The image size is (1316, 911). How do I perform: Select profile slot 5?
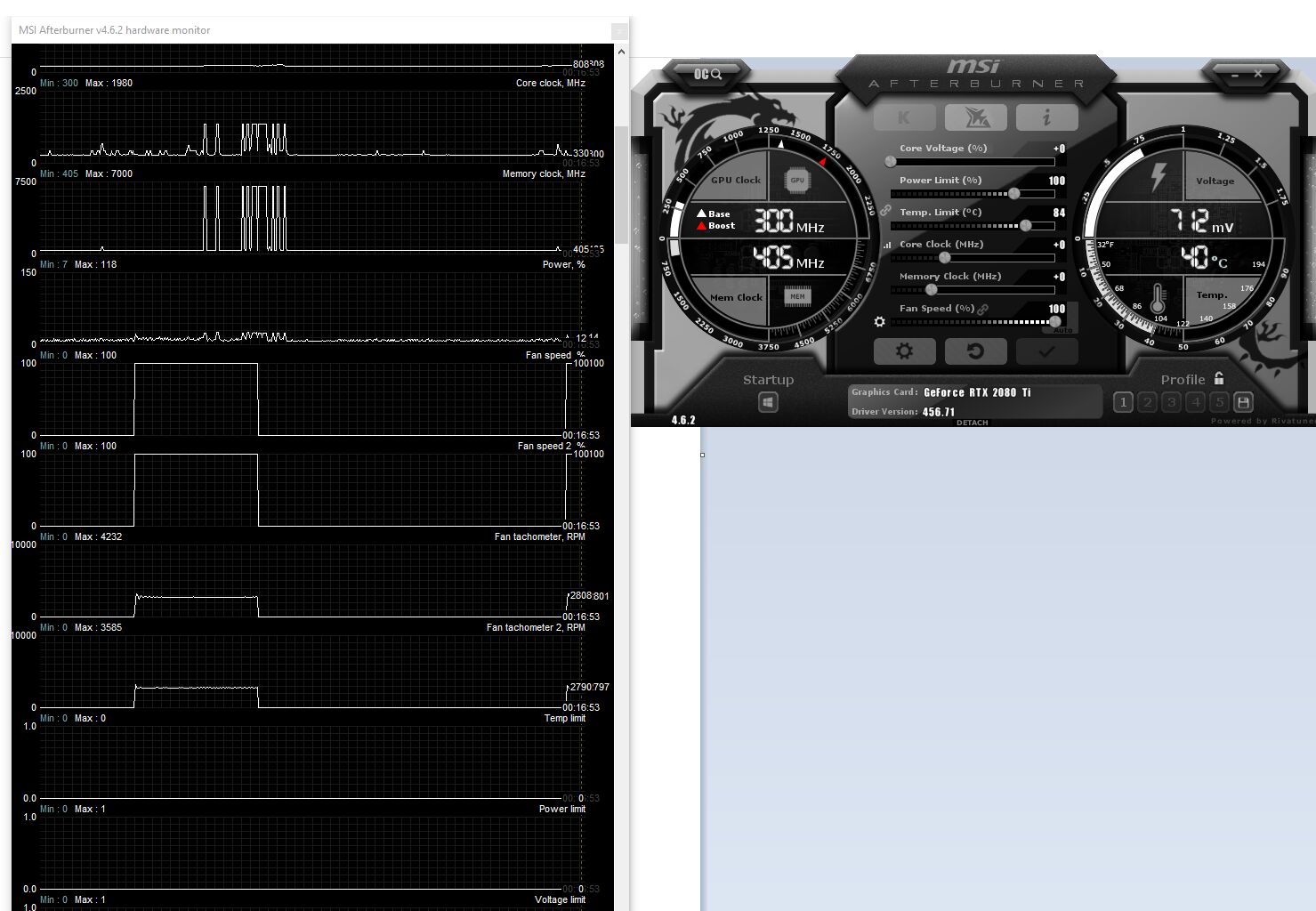click(1219, 402)
